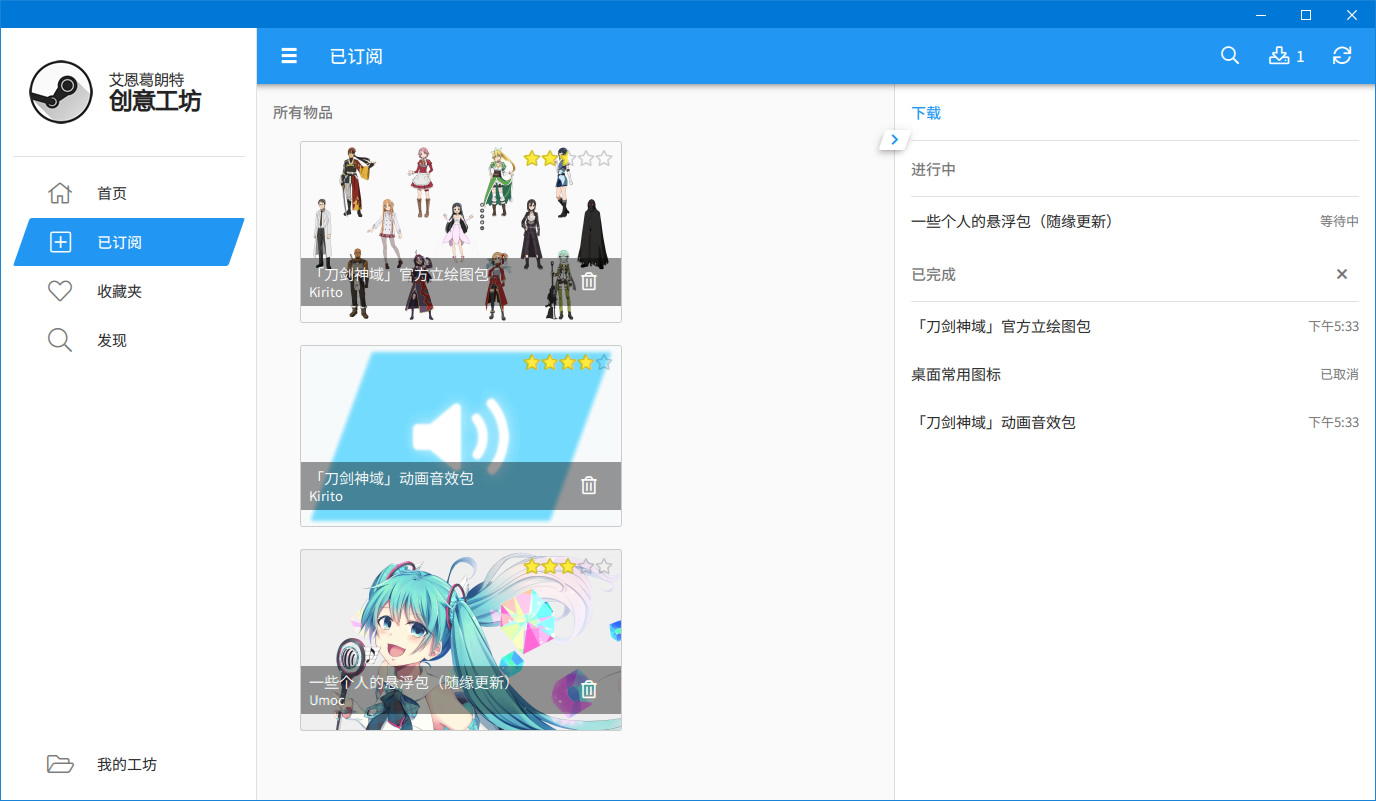Open the hamburger menu icon
The image size is (1376, 801).
[289, 56]
